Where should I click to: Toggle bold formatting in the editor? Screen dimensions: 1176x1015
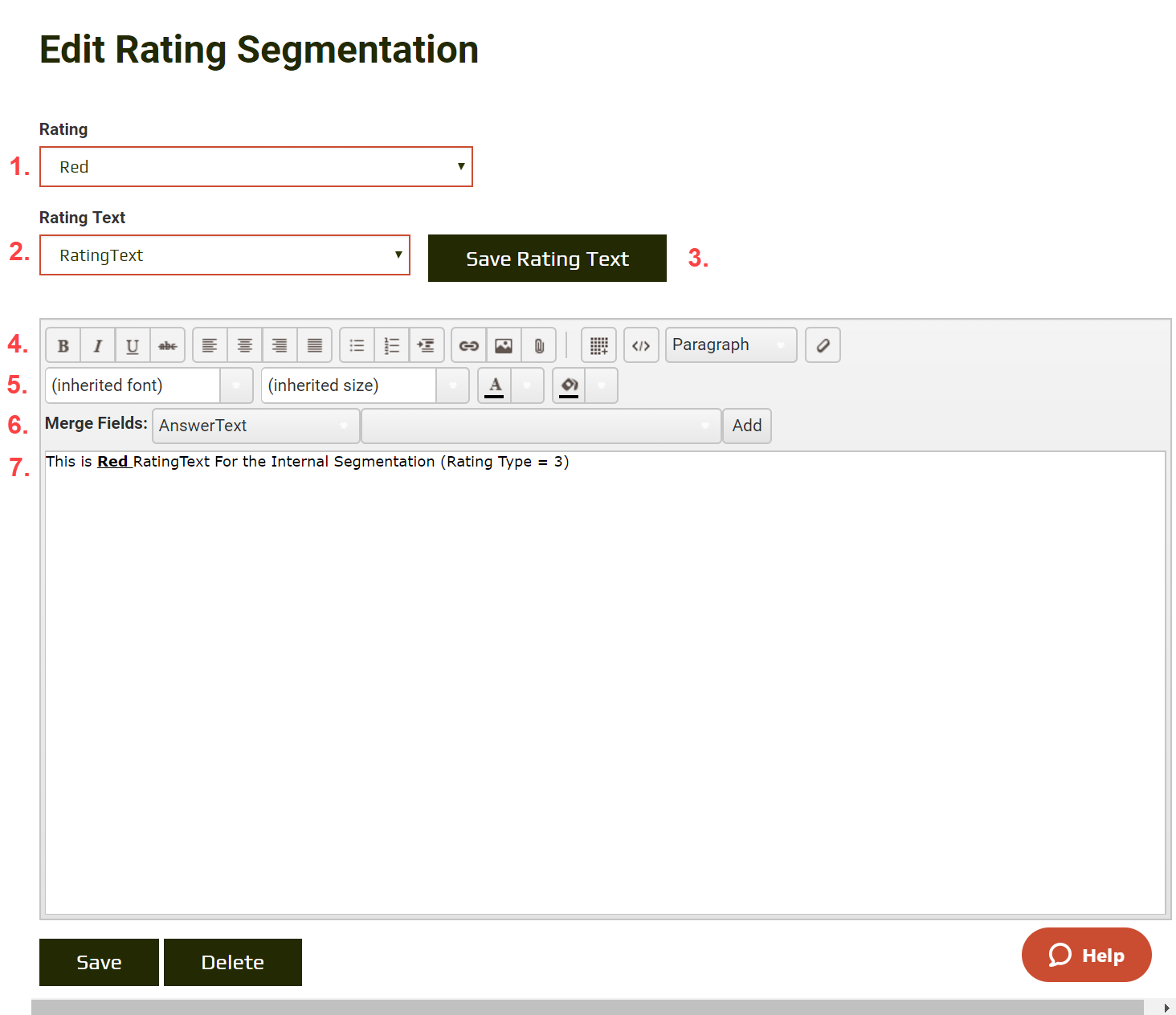(63, 344)
